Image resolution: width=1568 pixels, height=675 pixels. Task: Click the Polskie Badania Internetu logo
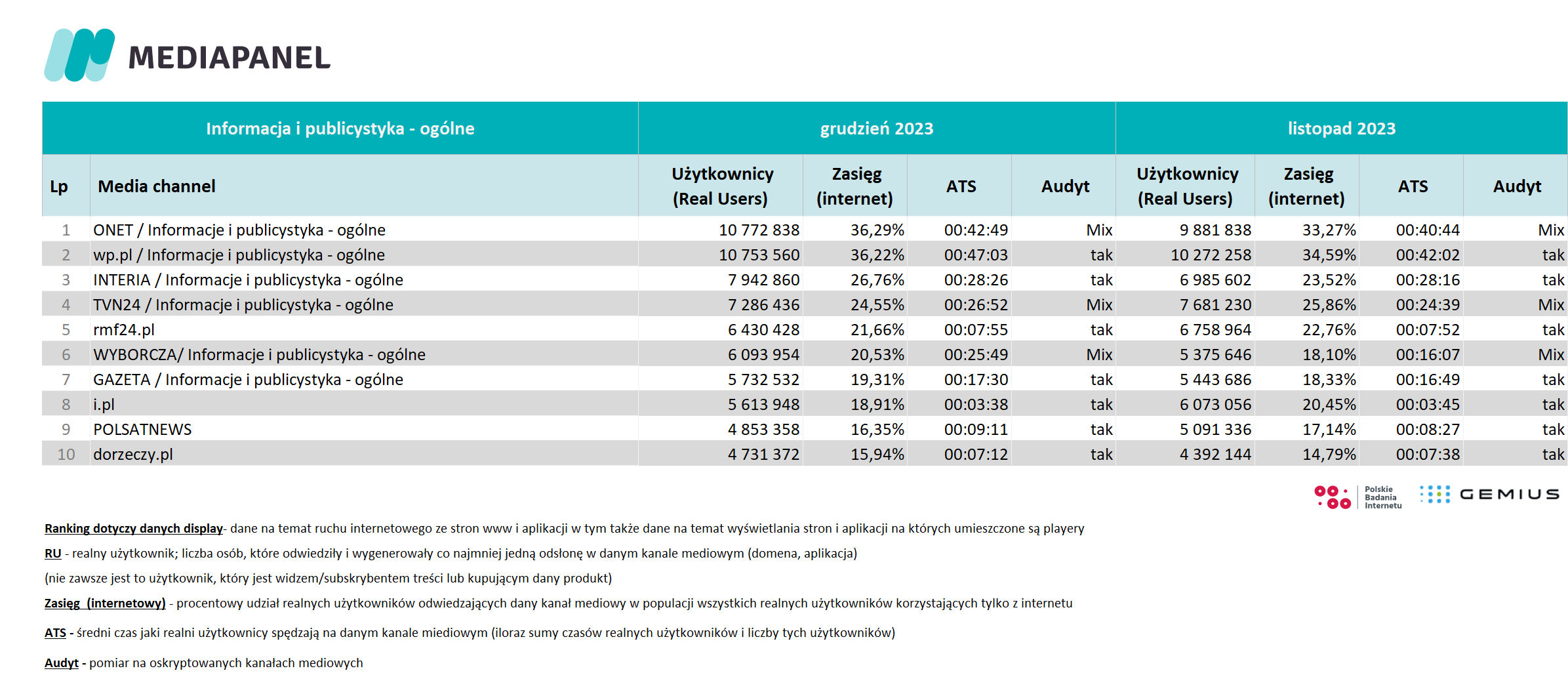pos(1357,497)
